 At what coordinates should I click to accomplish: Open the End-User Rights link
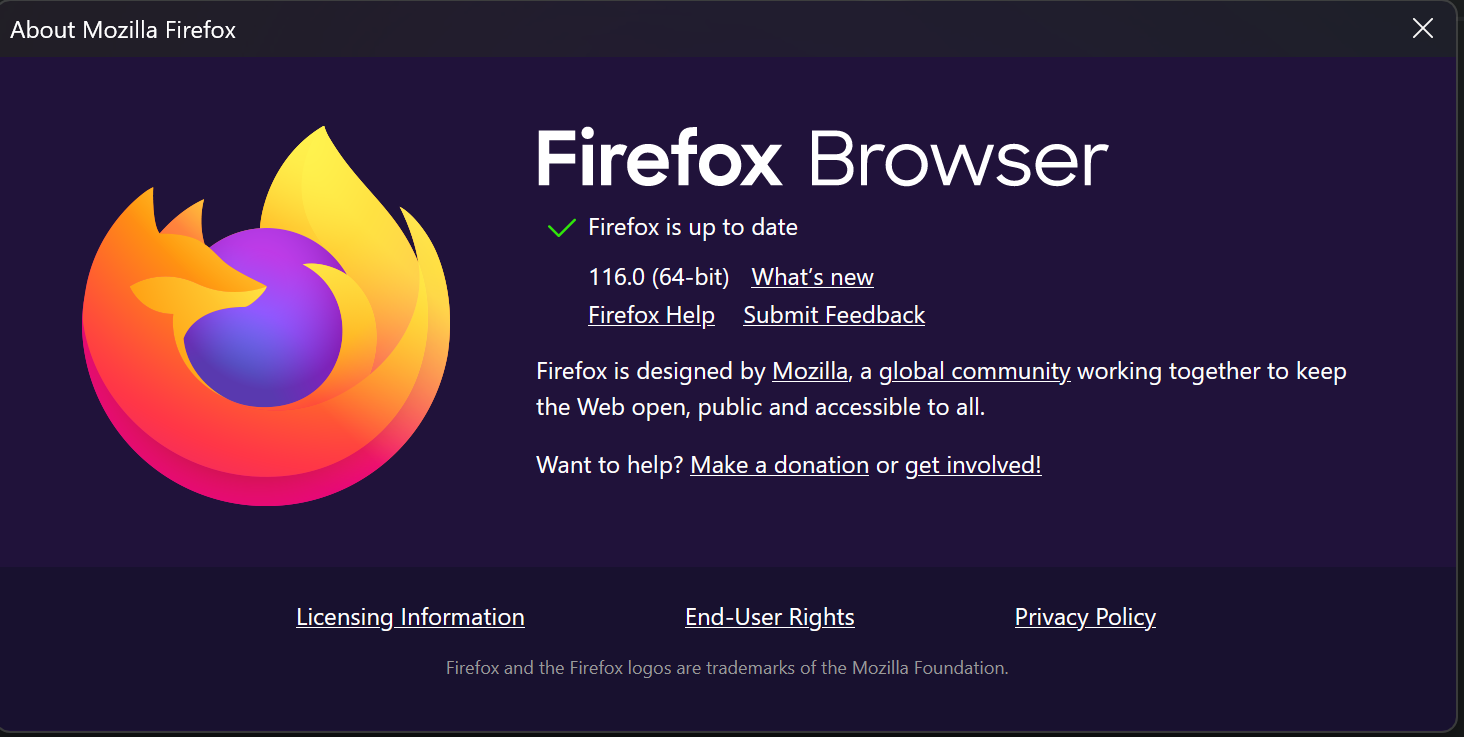[x=769, y=617]
